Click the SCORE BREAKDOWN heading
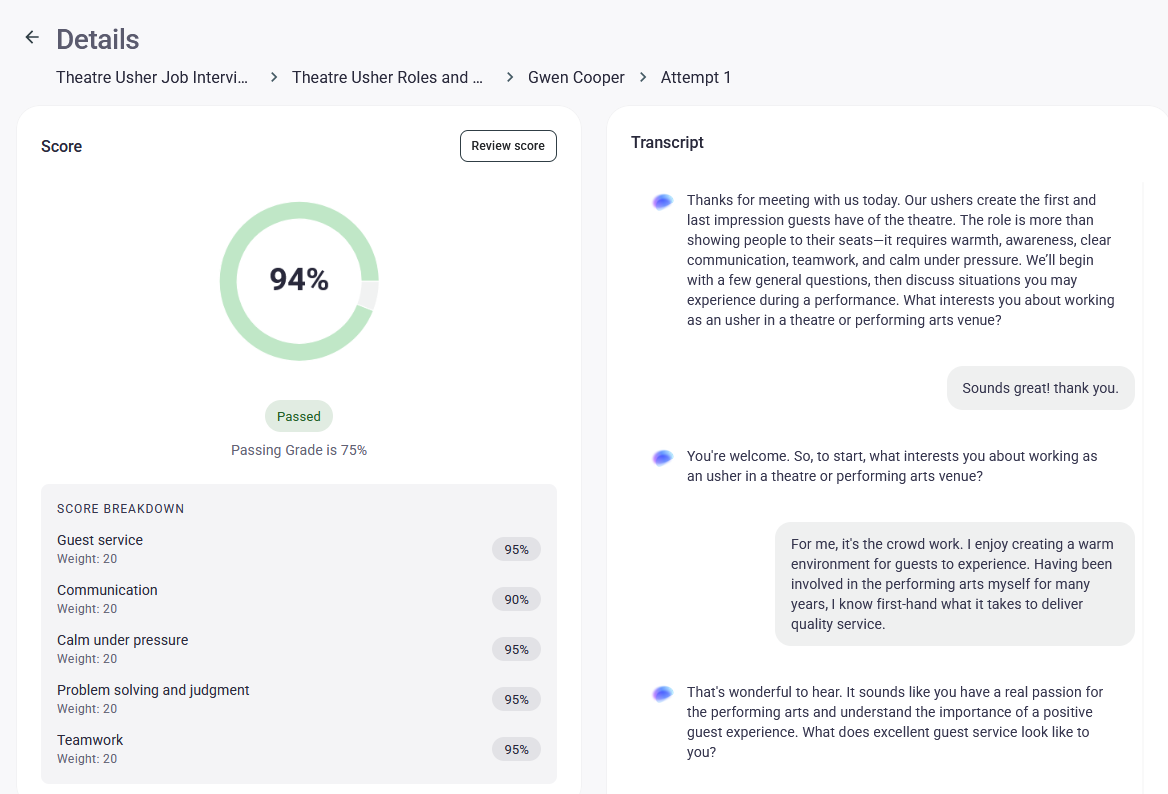This screenshot has height=794, width=1168. (x=121, y=509)
